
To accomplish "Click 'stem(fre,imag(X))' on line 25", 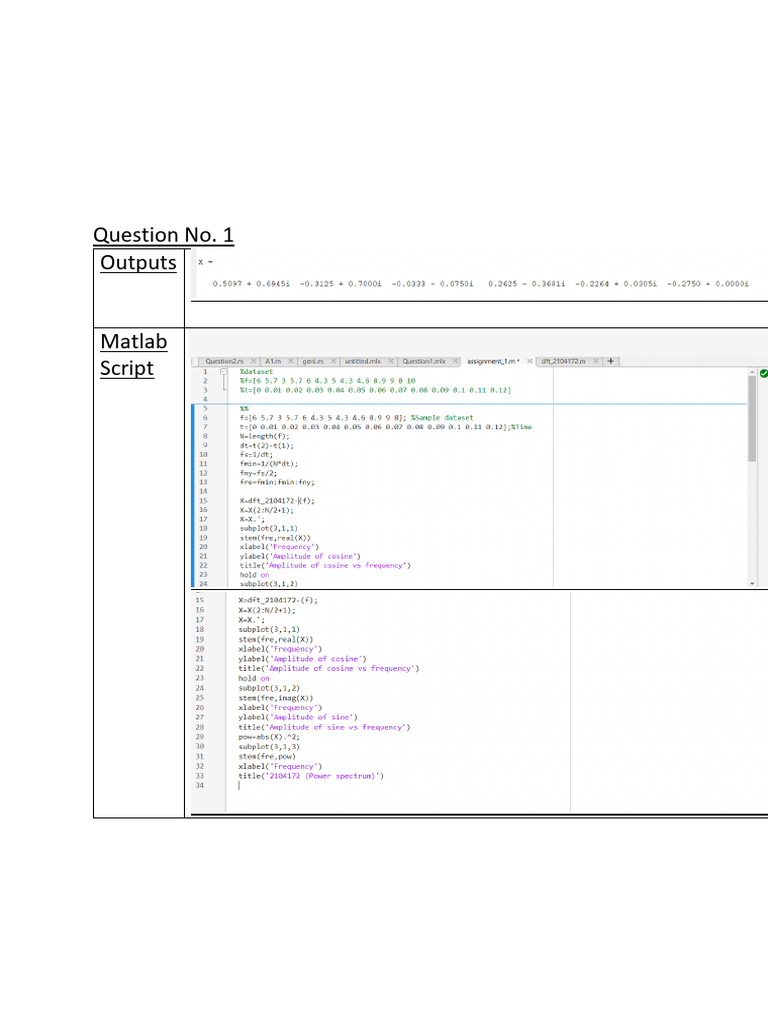I will 276,698.
